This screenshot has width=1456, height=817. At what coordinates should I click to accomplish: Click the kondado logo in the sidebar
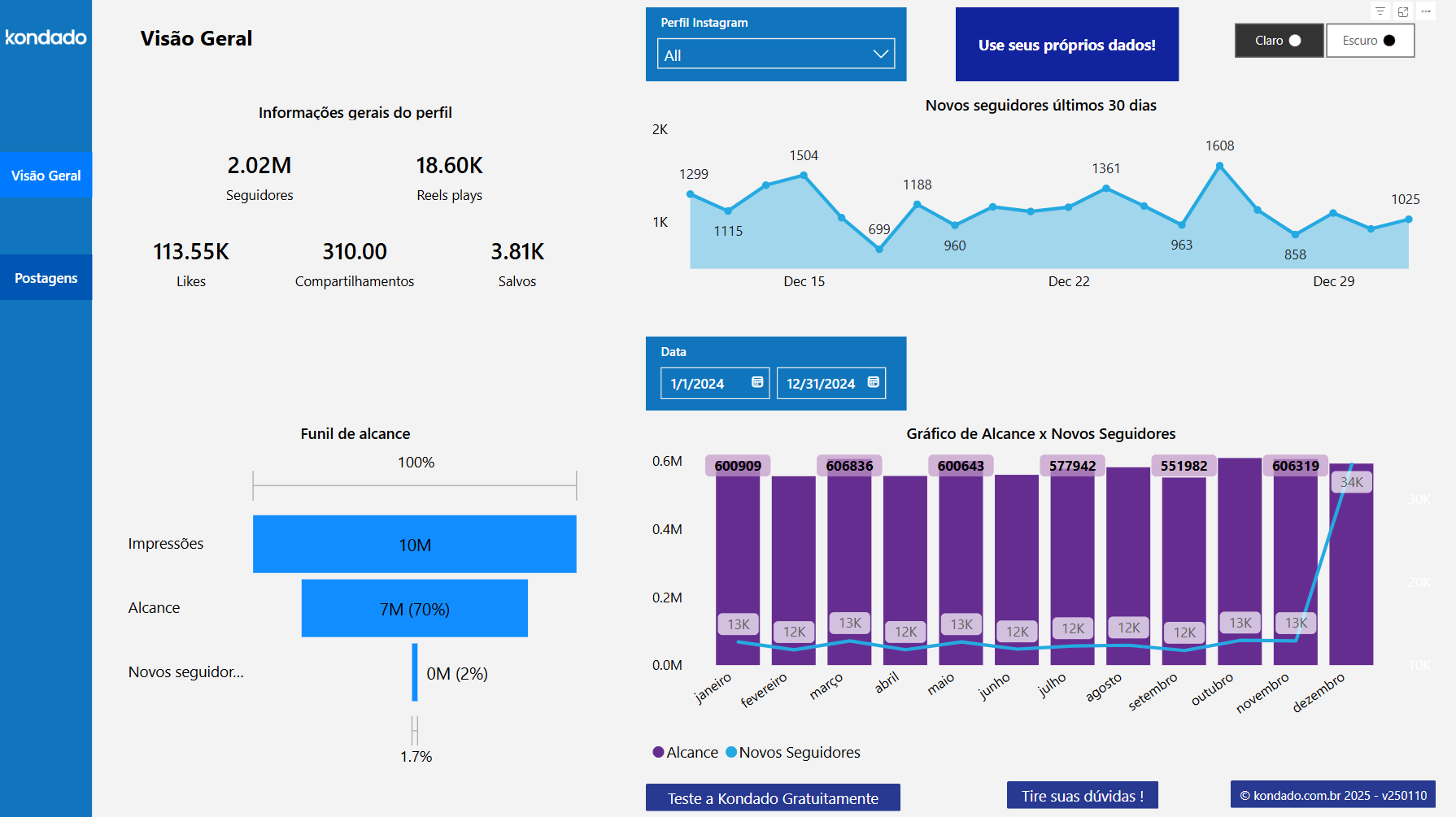click(45, 37)
